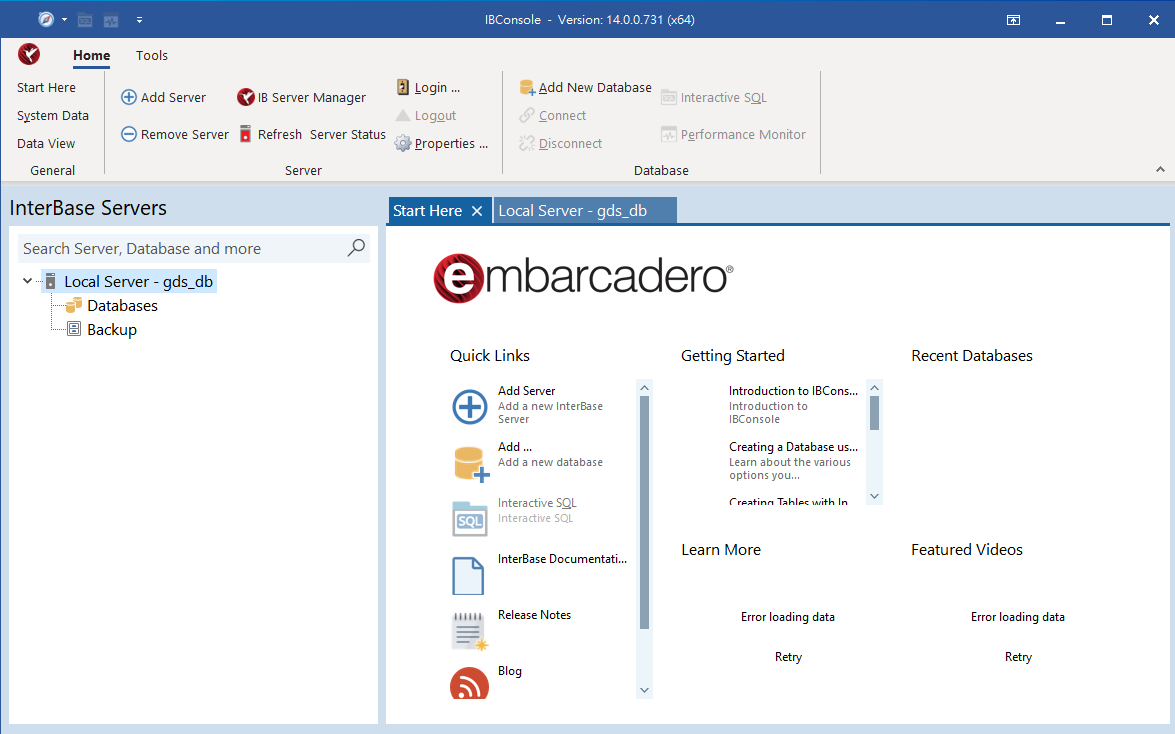Screen dimensions: 1175x734
Task: Click the Connect database icon
Action: tap(528, 115)
